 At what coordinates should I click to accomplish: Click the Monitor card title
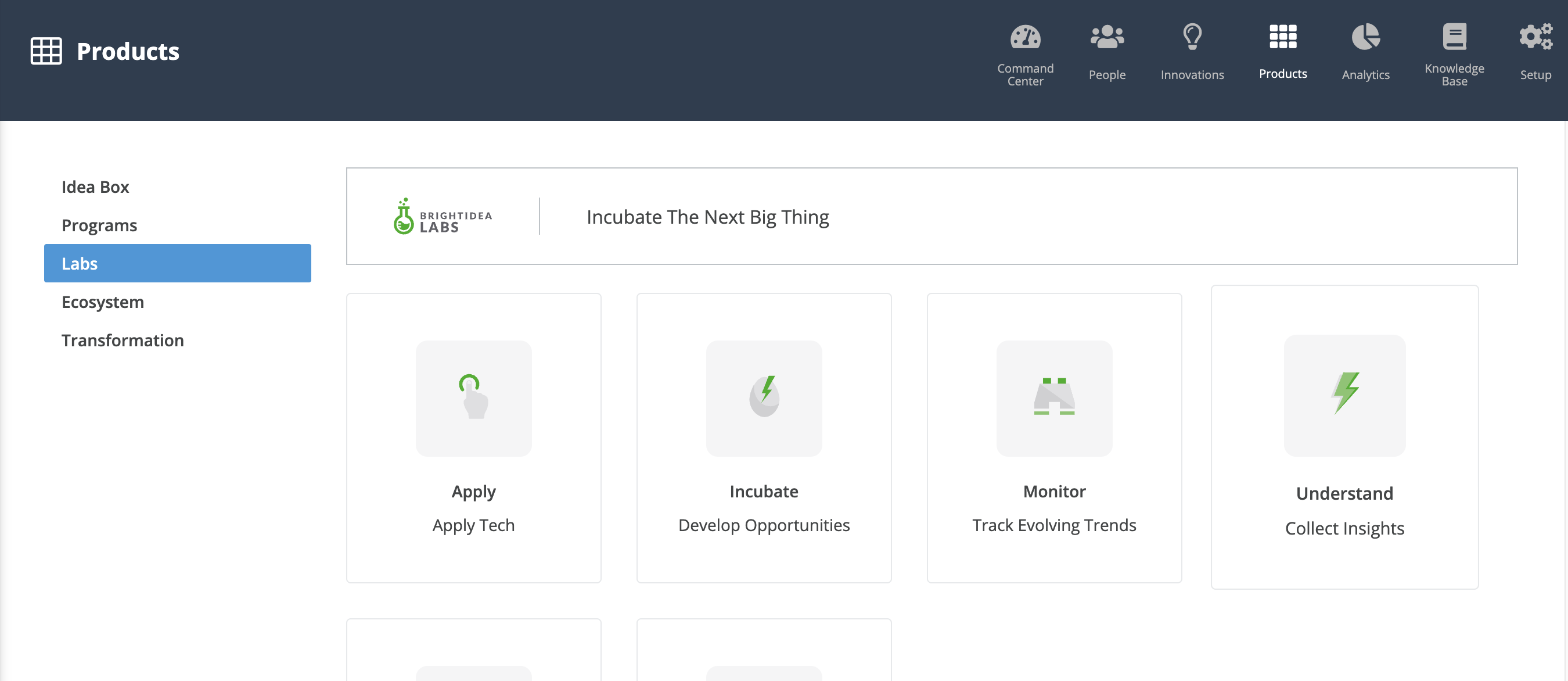point(1053,491)
